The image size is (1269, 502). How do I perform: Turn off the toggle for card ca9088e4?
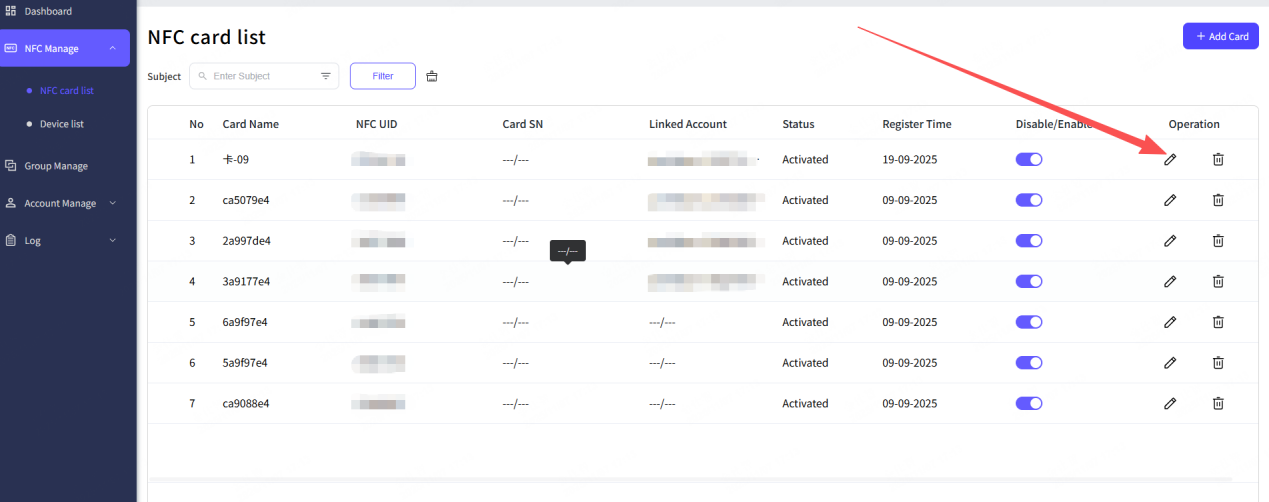pyautogui.click(x=1029, y=404)
